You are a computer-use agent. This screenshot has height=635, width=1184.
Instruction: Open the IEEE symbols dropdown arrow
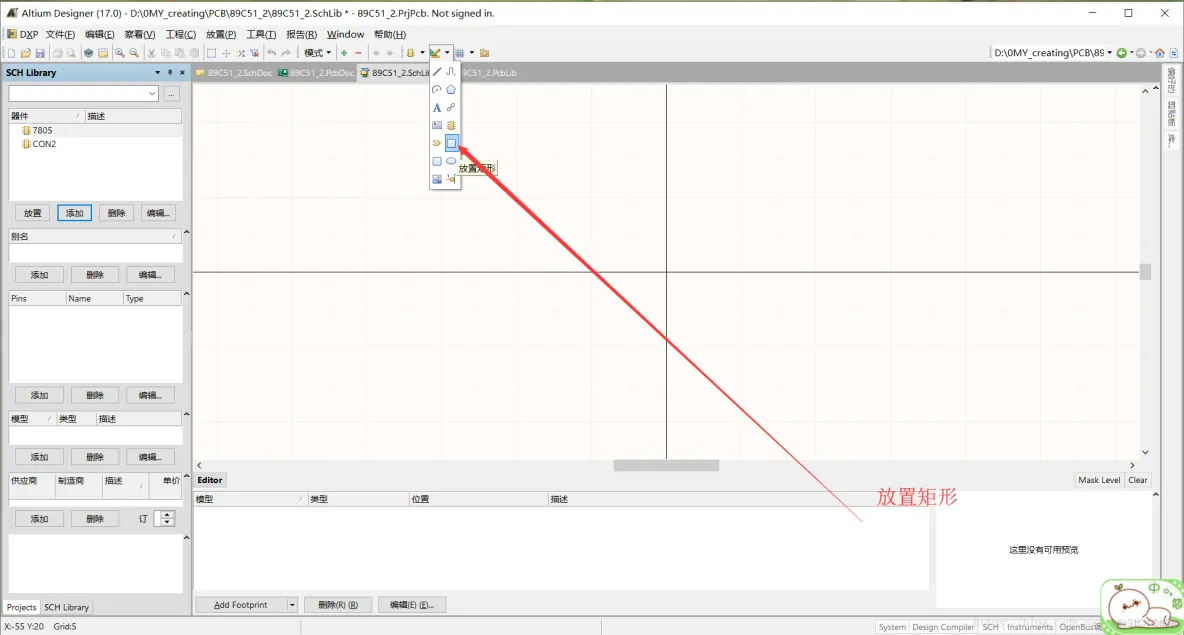(422, 53)
